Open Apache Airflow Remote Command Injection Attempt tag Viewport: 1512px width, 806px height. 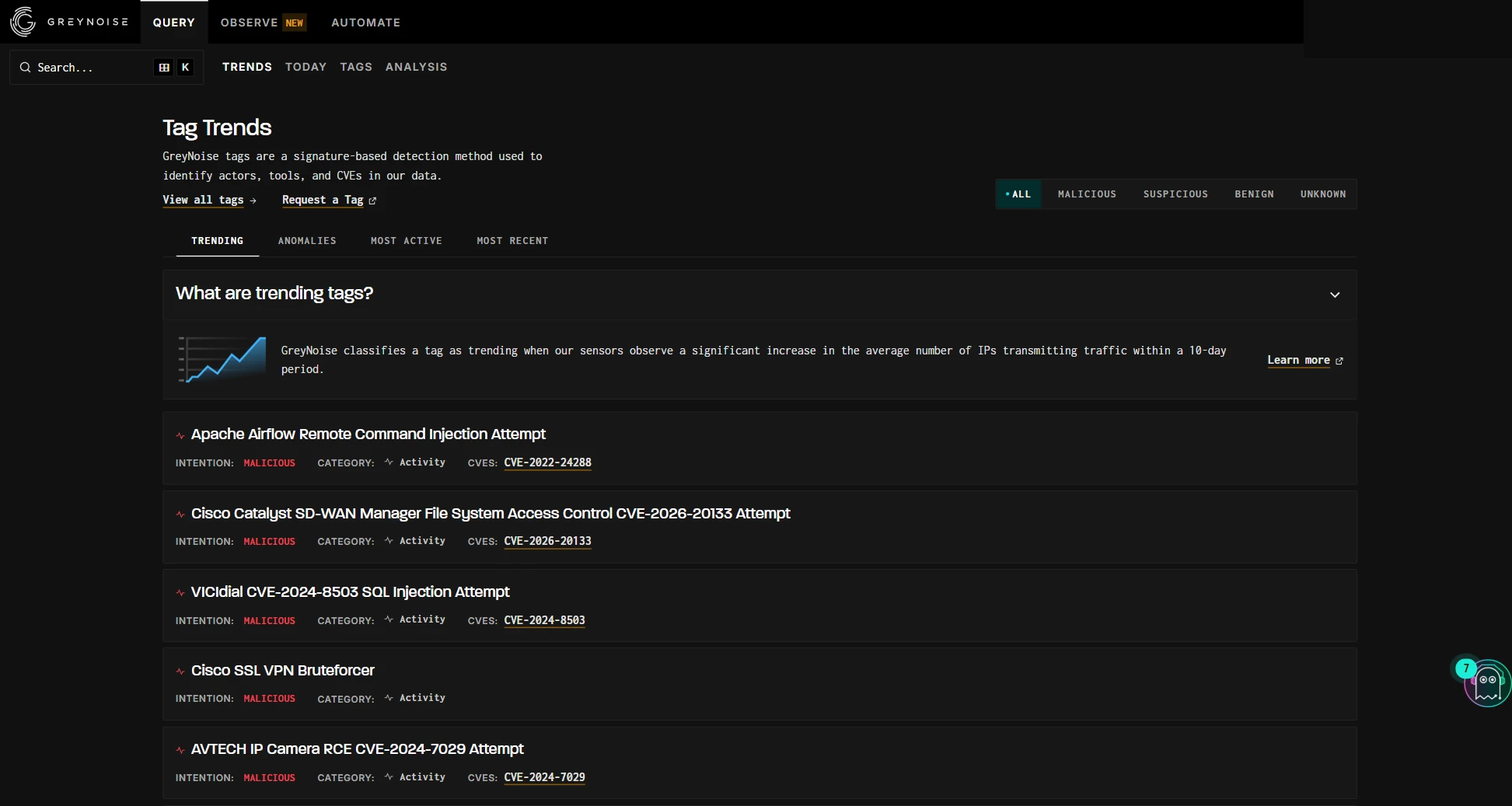(368, 434)
